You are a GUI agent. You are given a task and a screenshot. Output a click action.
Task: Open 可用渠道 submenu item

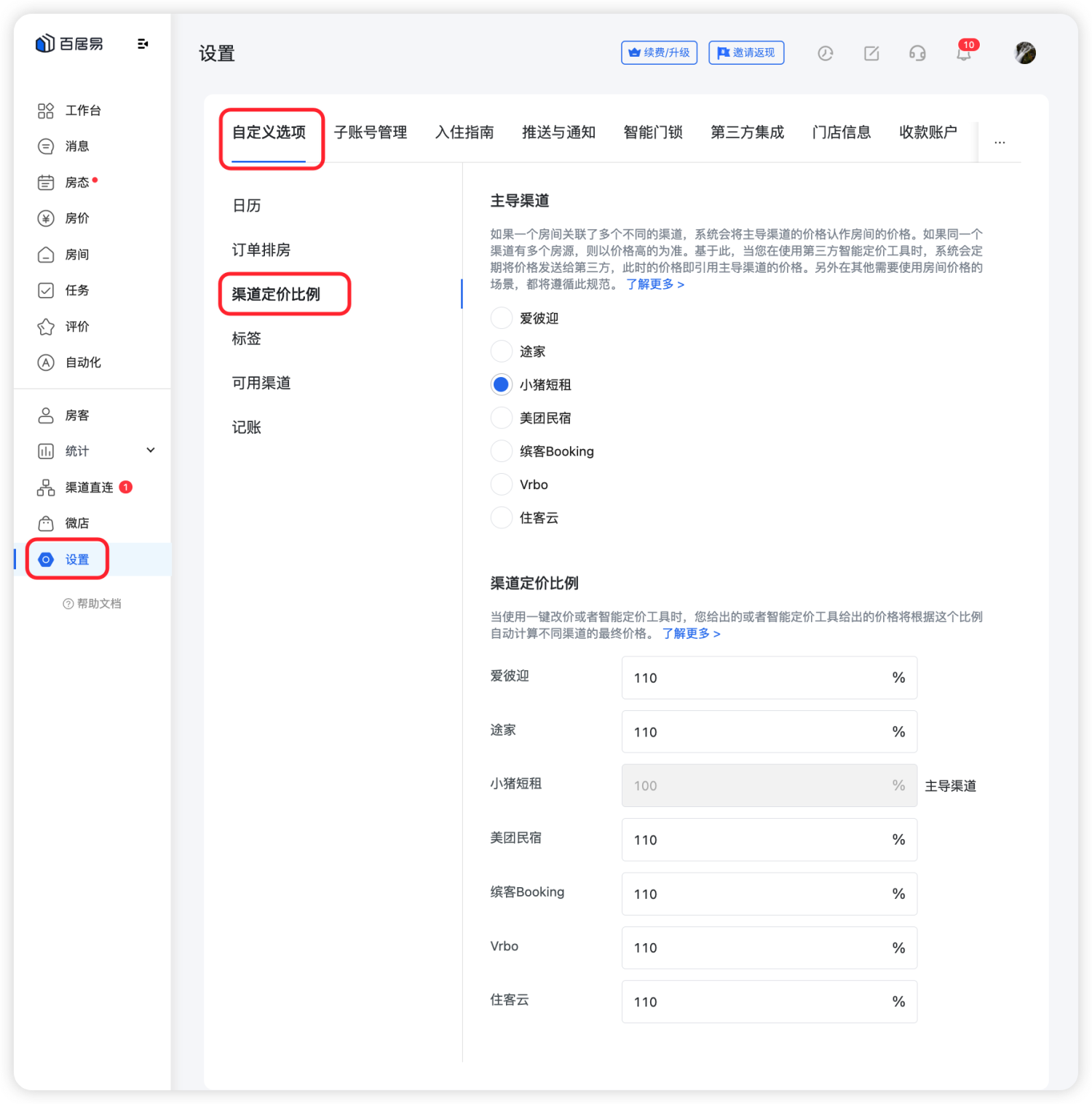261,384
